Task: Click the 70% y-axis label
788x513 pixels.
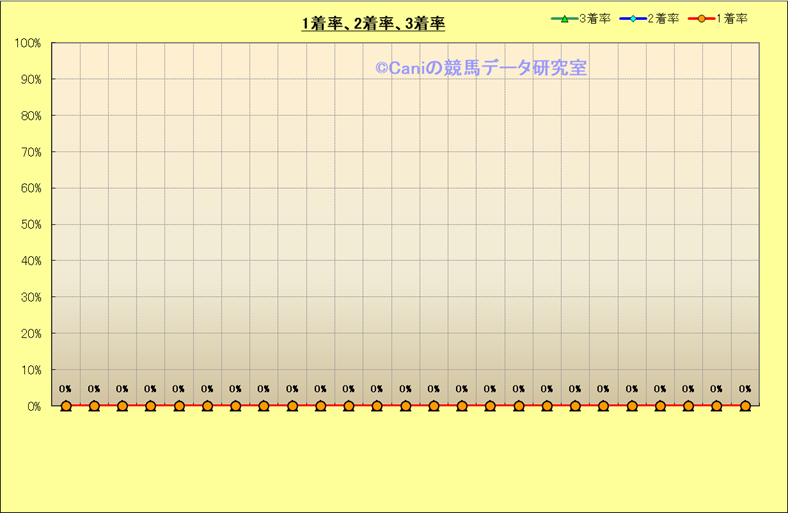Action: tap(29, 152)
